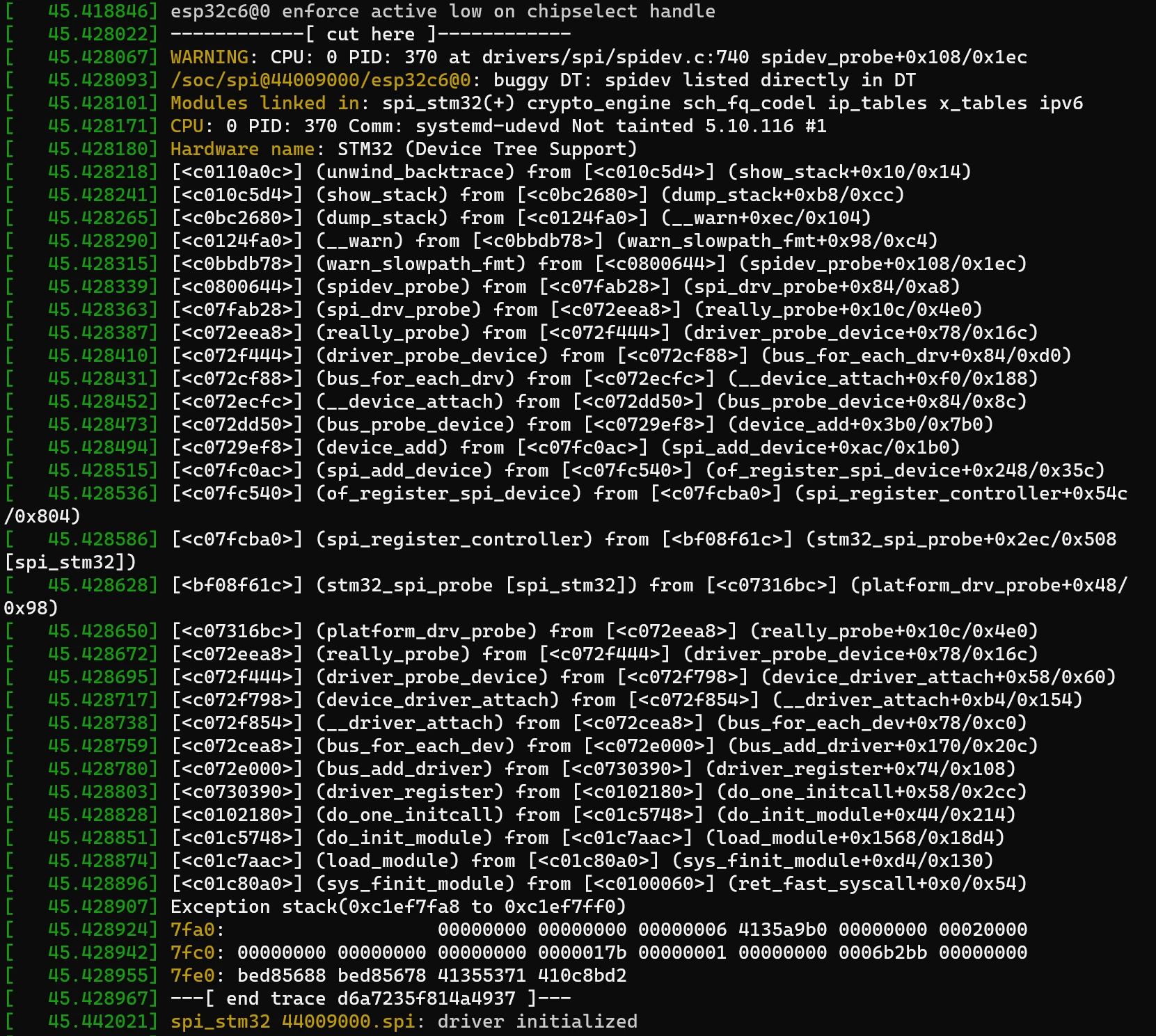Image resolution: width=1156 pixels, height=1036 pixels.
Task: Click (__warn+0xec/0x104) entry
Action: [766, 218]
